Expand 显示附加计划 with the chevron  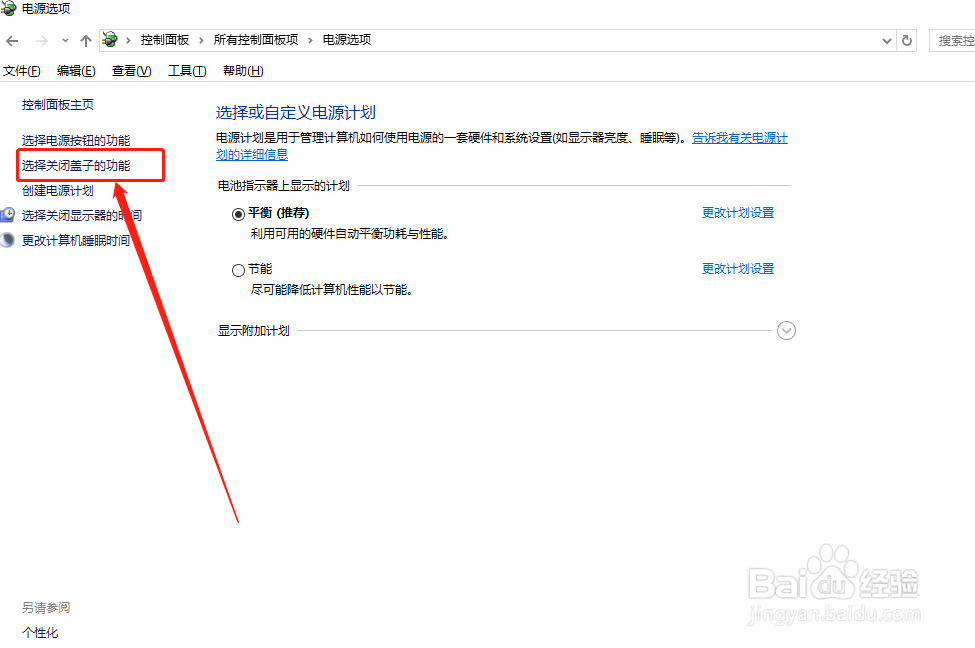pyautogui.click(x=787, y=330)
